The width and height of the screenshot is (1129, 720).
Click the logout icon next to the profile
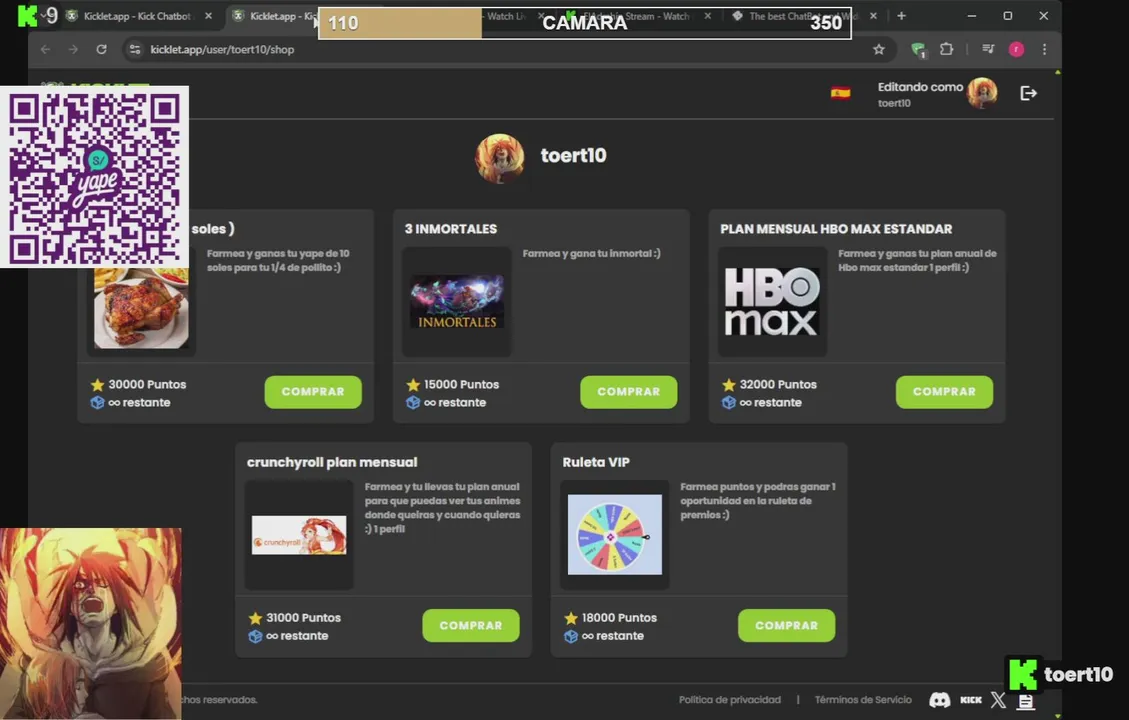click(x=1028, y=93)
